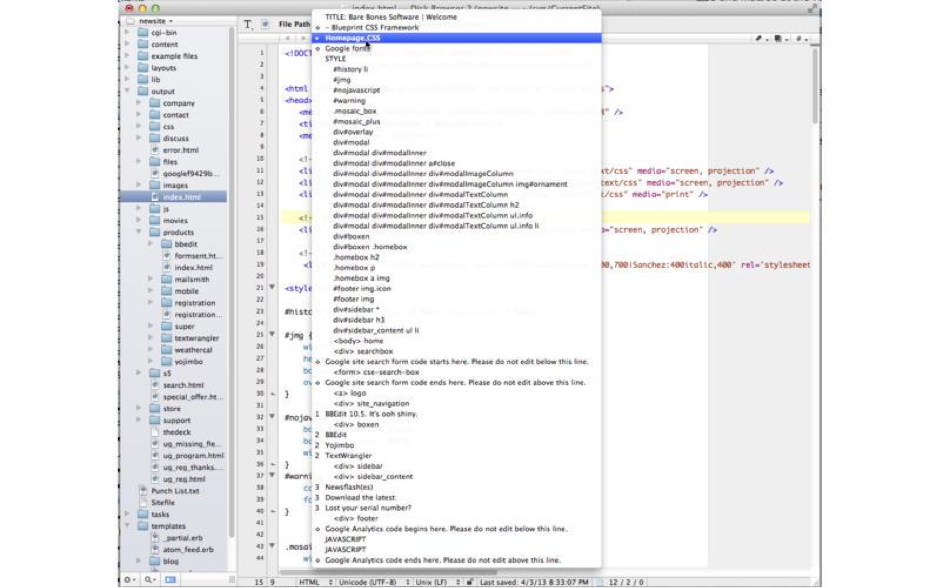Open the Text Options (T) toolbar icon
This screenshot has width=941, height=588.
248,24
